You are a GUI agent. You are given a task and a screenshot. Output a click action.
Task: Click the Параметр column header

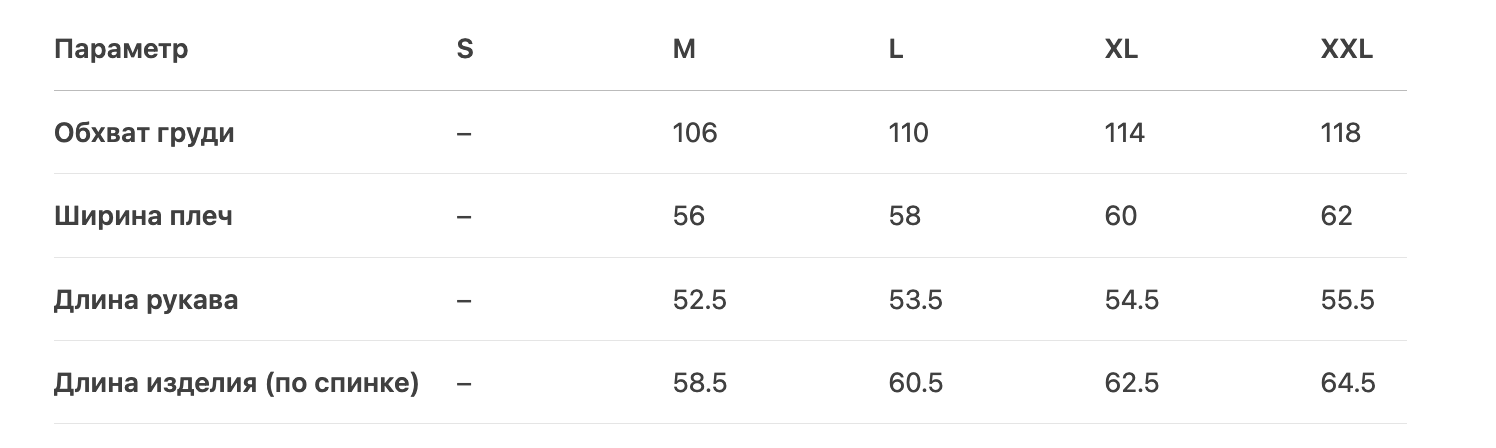point(121,49)
